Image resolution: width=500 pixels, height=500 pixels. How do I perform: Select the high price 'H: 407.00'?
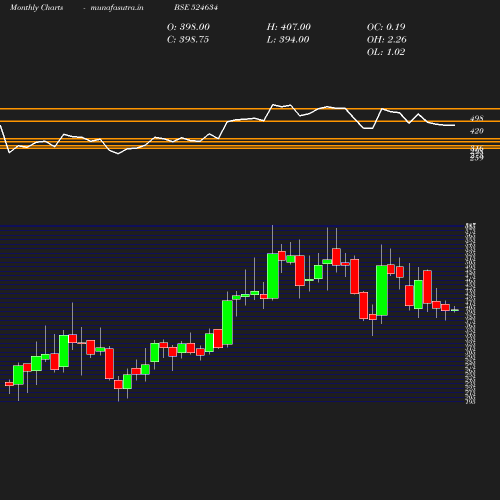pyautogui.click(x=289, y=27)
